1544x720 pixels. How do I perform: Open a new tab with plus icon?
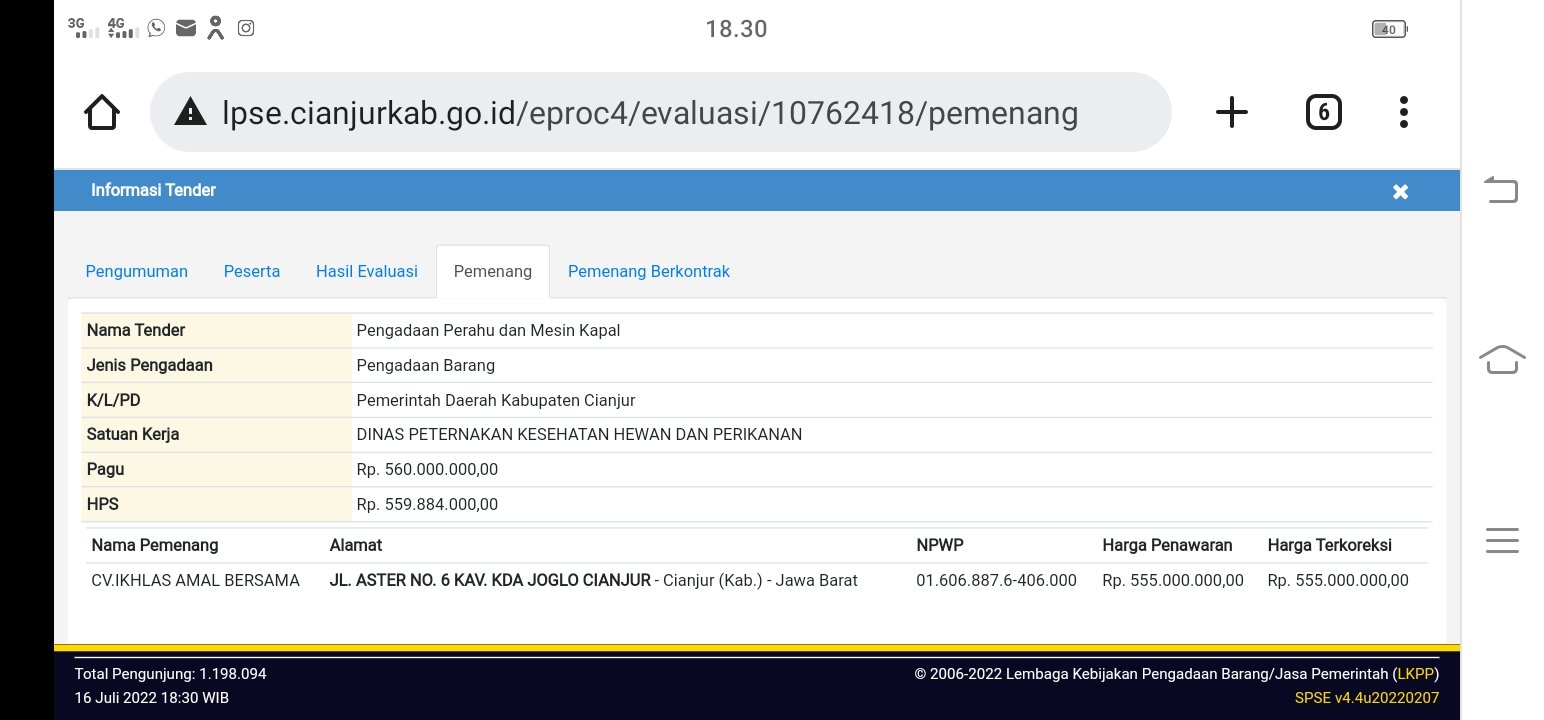tap(1231, 113)
